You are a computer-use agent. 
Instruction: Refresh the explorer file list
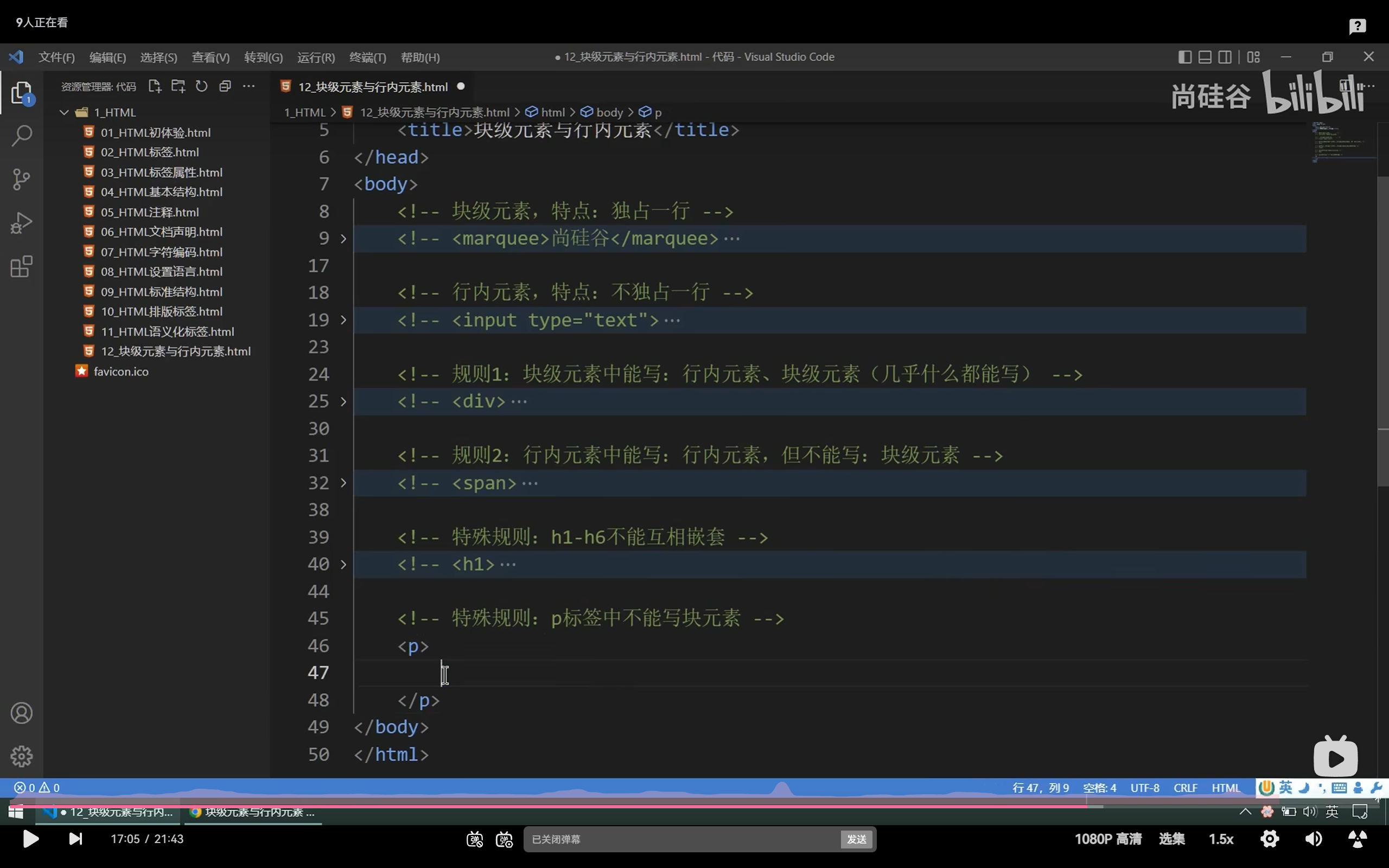click(x=201, y=86)
